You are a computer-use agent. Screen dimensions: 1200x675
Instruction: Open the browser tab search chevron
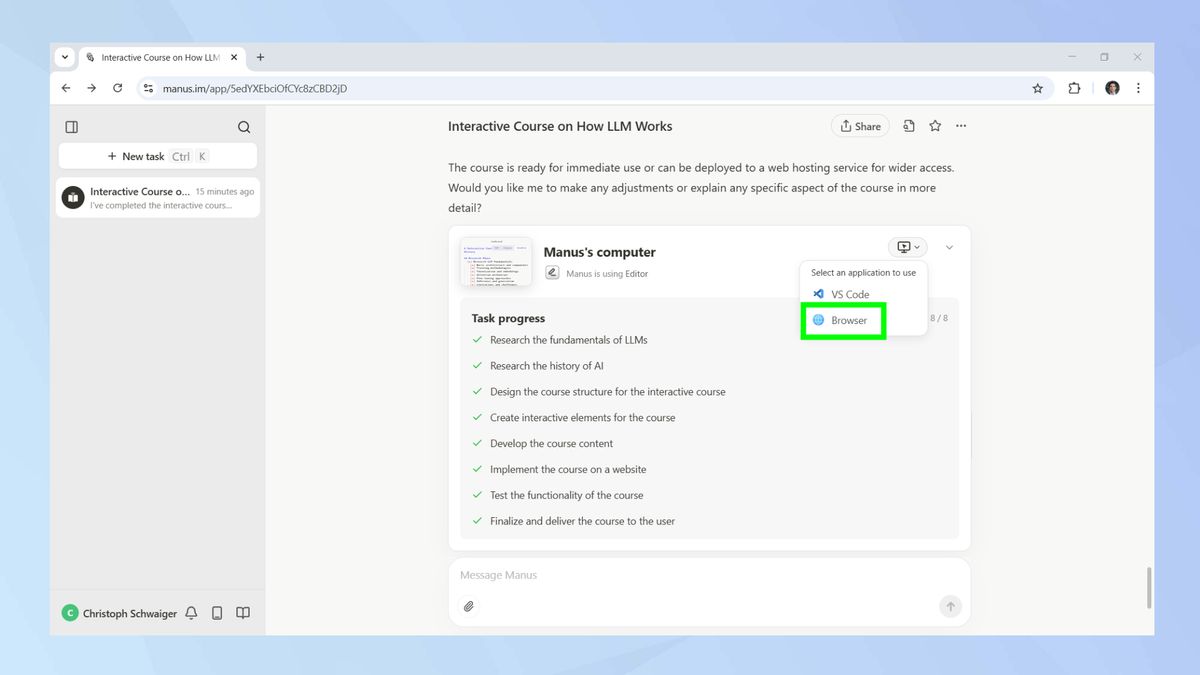click(x=64, y=57)
